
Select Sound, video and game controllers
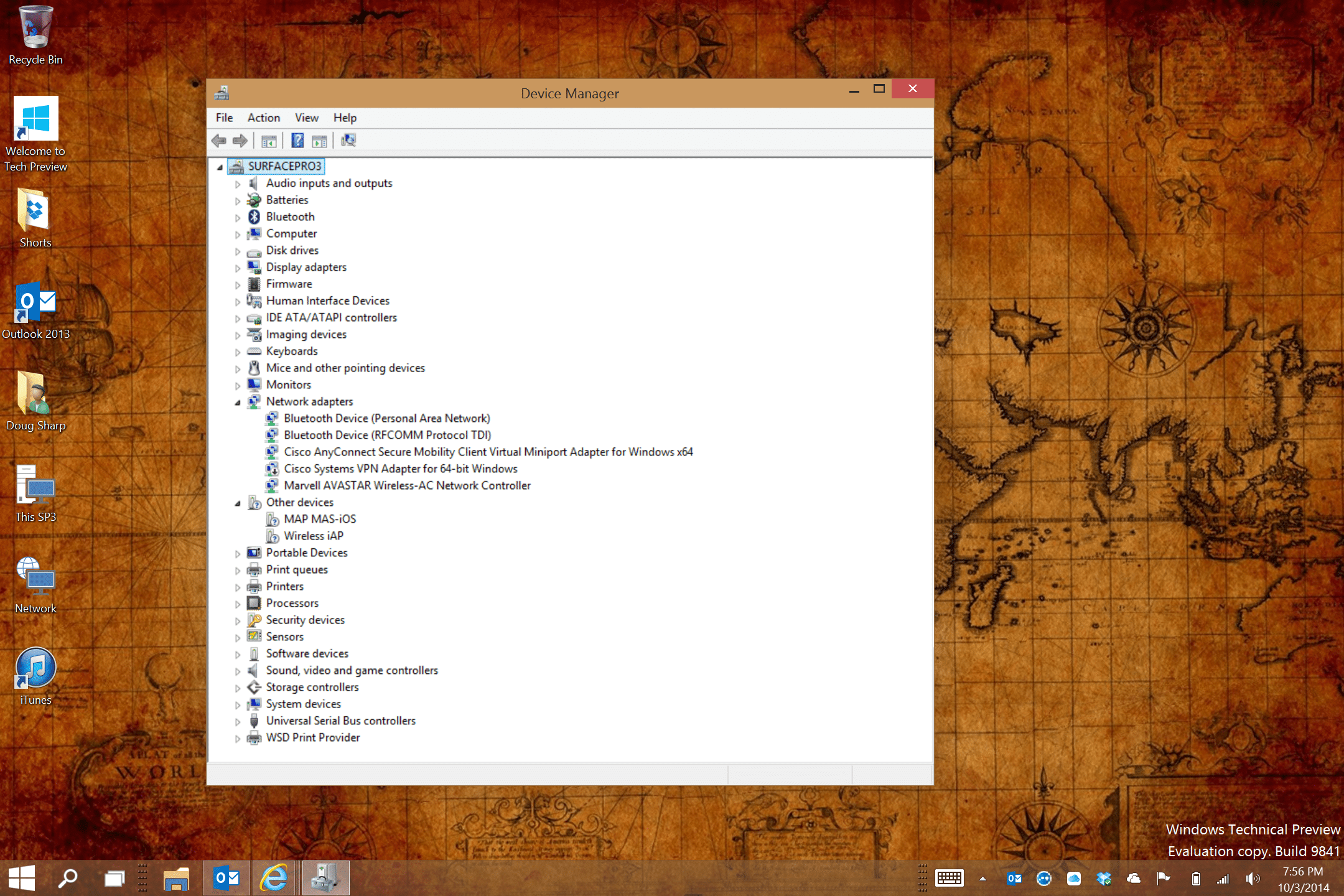tap(352, 670)
